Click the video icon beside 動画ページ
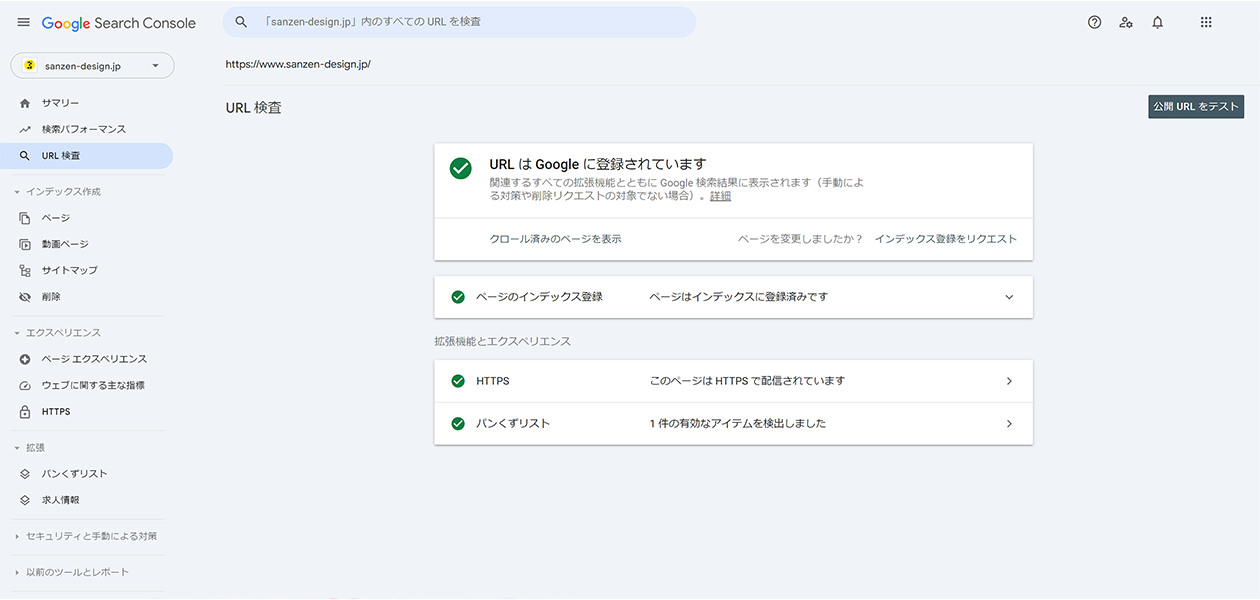1260x600 pixels. point(25,244)
